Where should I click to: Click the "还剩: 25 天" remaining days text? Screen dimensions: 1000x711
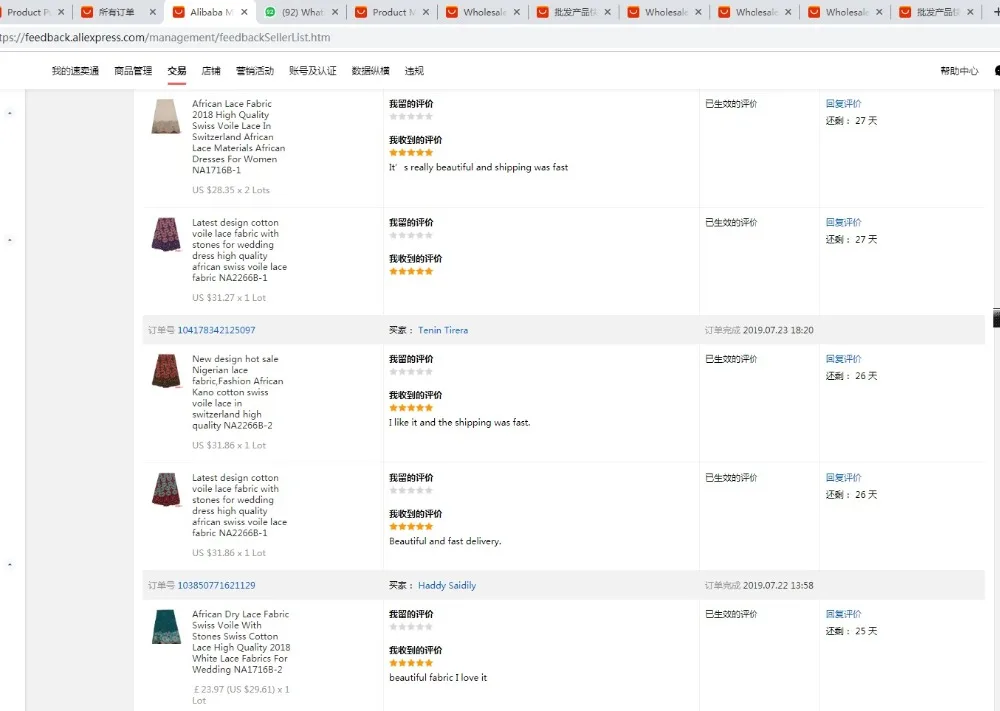tap(851, 631)
